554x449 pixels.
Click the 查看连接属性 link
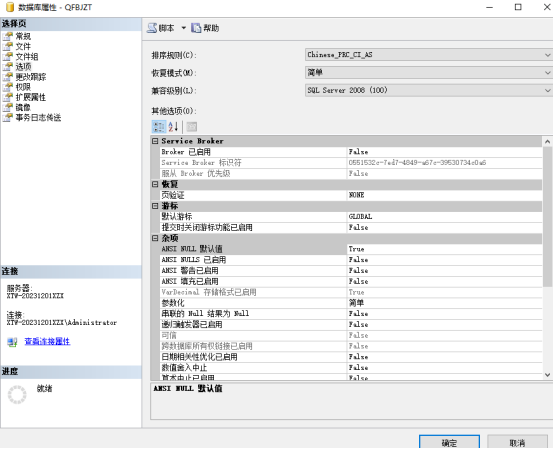coord(47,342)
